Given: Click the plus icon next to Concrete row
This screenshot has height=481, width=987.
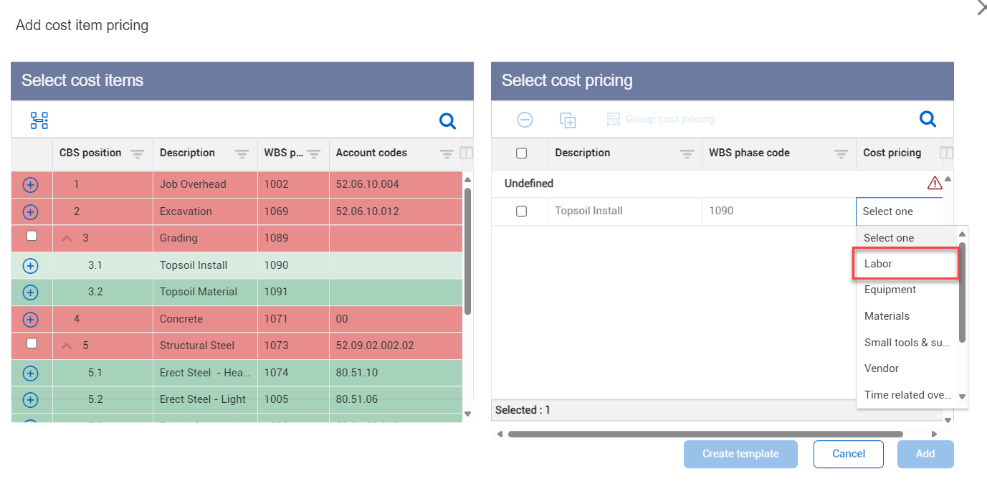Looking at the screenshot, I should point(30,319).
